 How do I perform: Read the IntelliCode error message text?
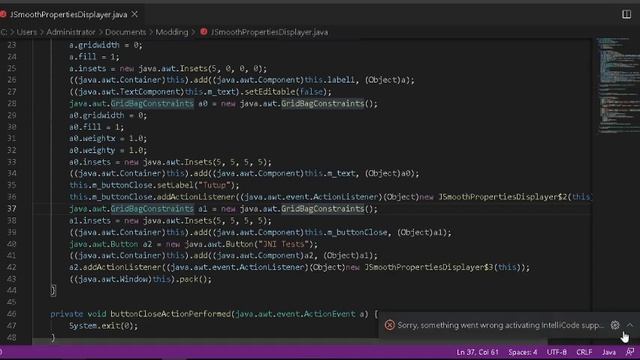(x=500, y=325)
